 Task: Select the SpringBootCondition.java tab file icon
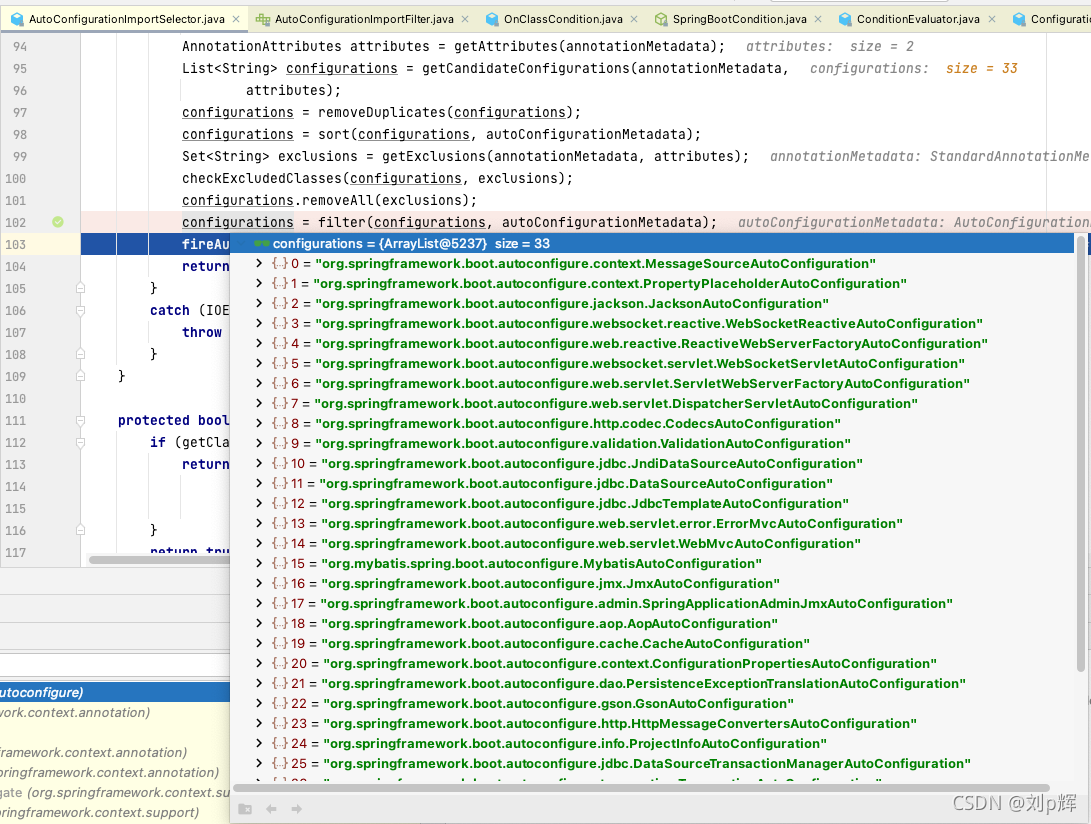pyautogui.click(x=661, y=19)
